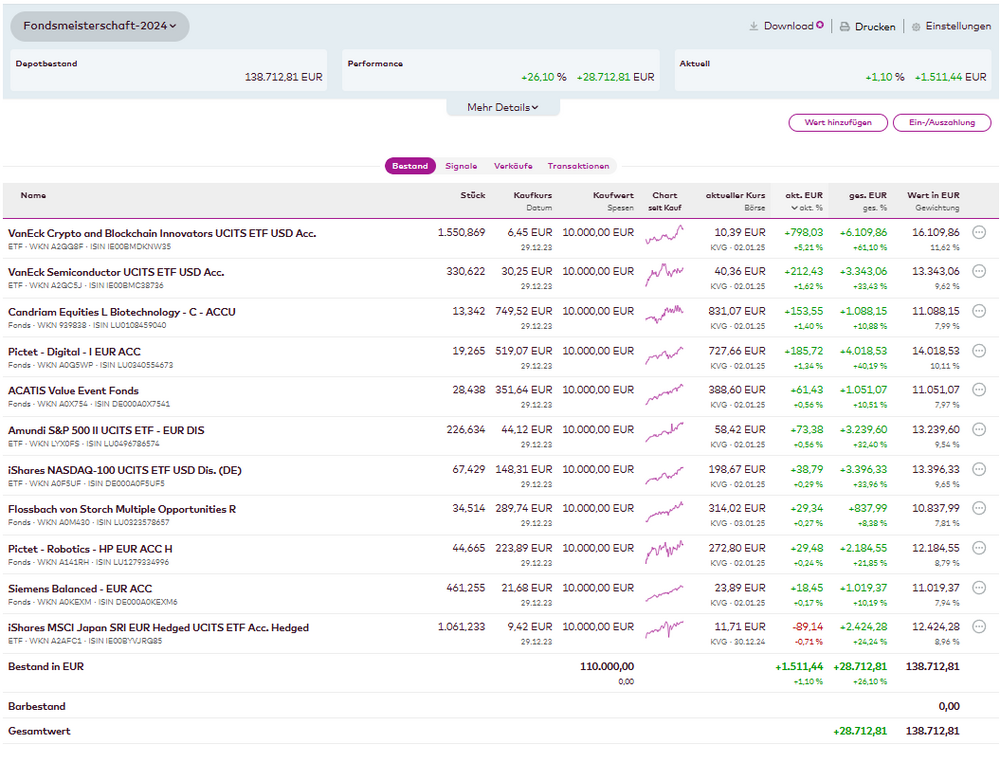Image resolution: width=1000 pixels, height=762 pixels.
Task: Switch to the Signale tab
Action: click(461, 166)
